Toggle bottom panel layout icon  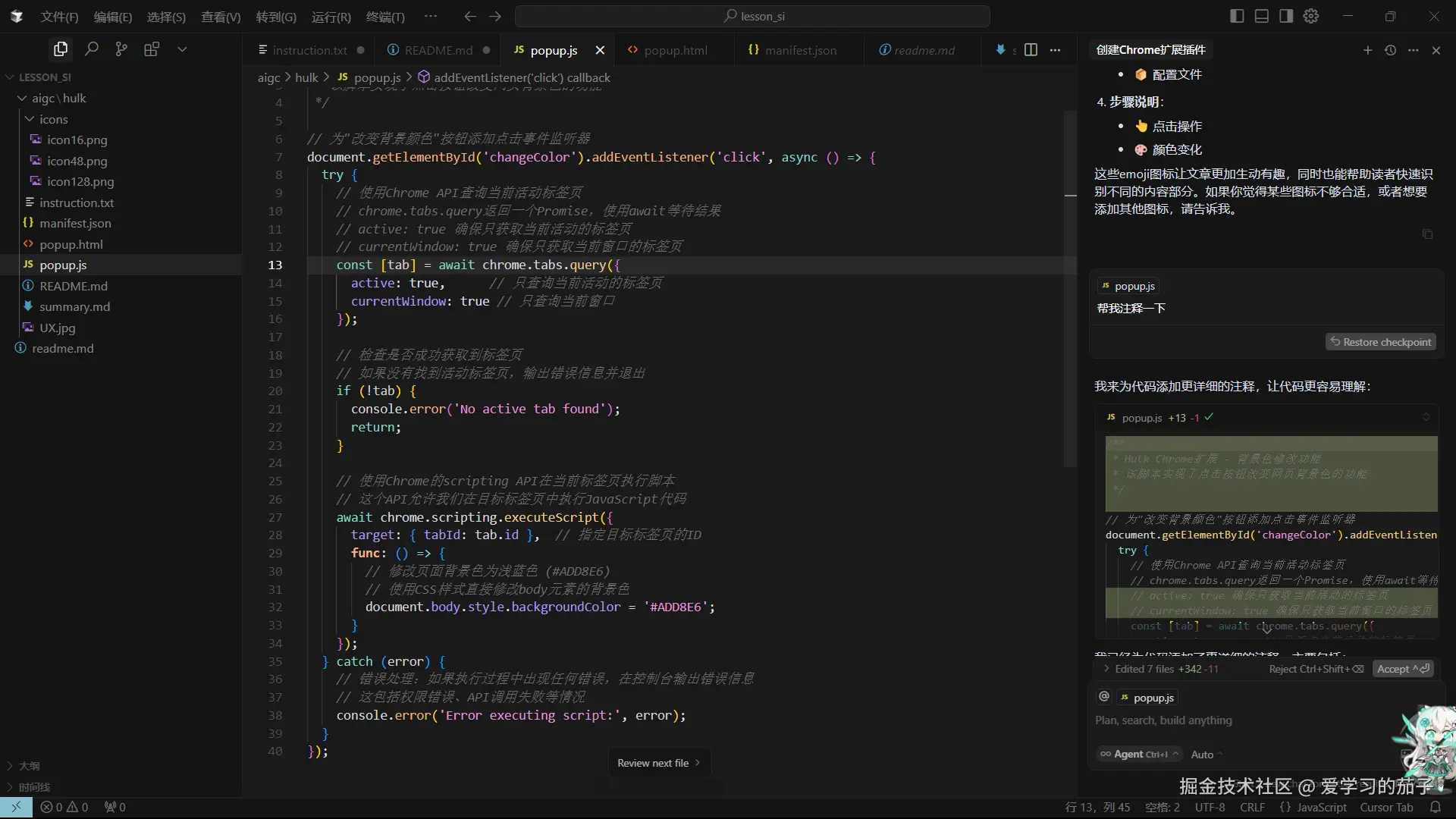tap(1262, 16)
